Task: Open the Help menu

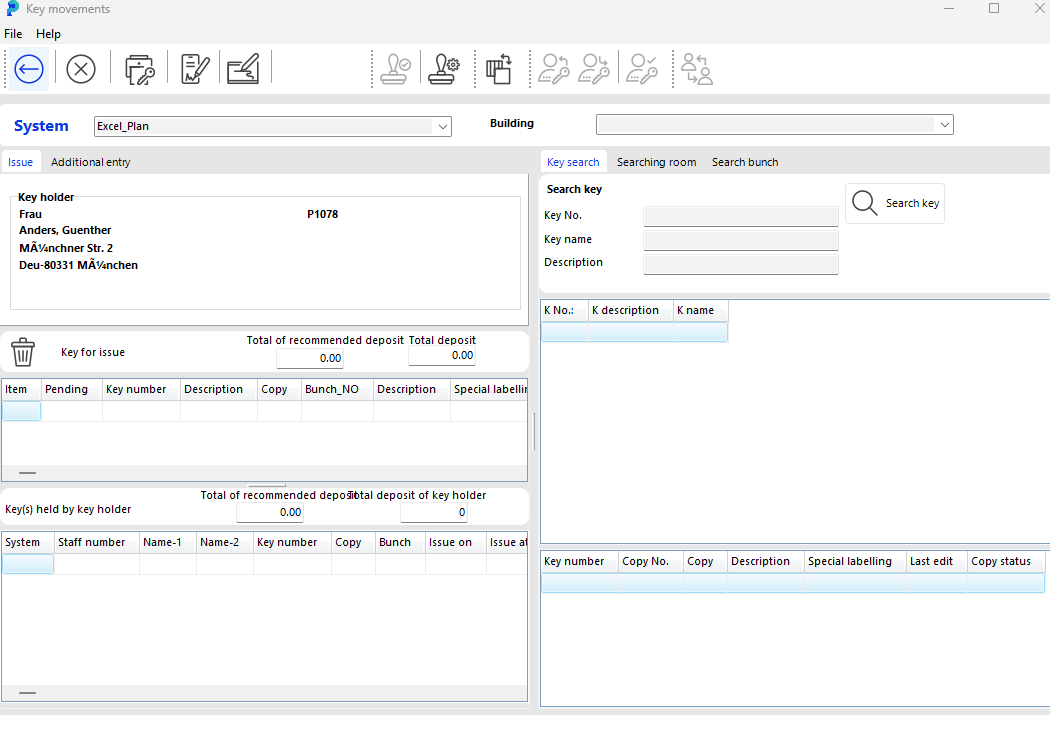Action: click(48, 34)
